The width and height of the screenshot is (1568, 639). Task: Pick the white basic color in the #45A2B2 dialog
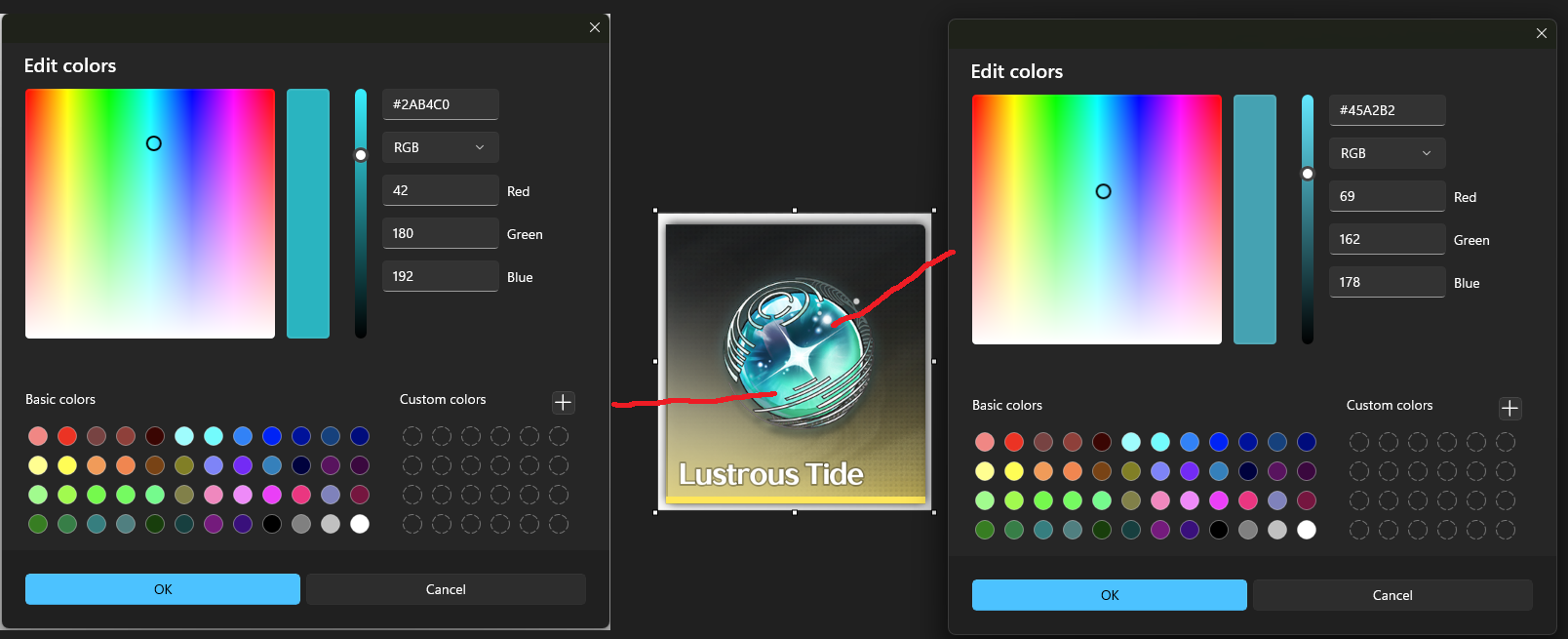(1307, 530)
